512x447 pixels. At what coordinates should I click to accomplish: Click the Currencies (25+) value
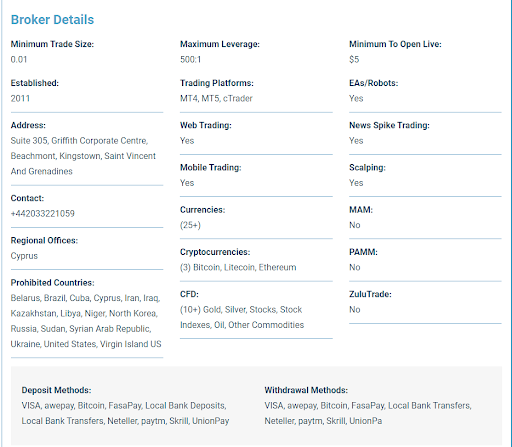[x=190, y=225]
